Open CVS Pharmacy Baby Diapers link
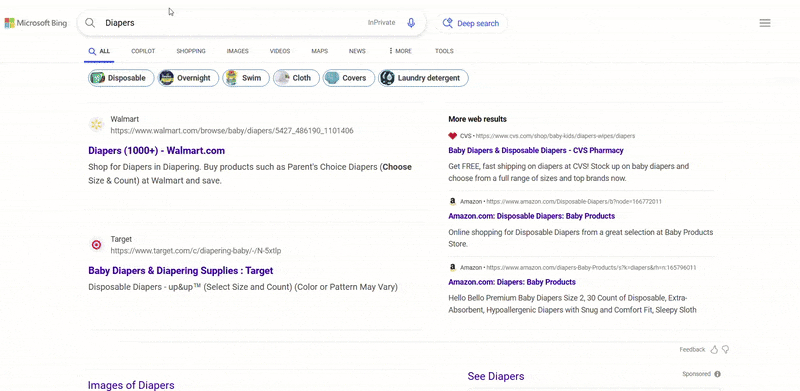The height and width of the screenshot is (391, 800). (536, 151)
